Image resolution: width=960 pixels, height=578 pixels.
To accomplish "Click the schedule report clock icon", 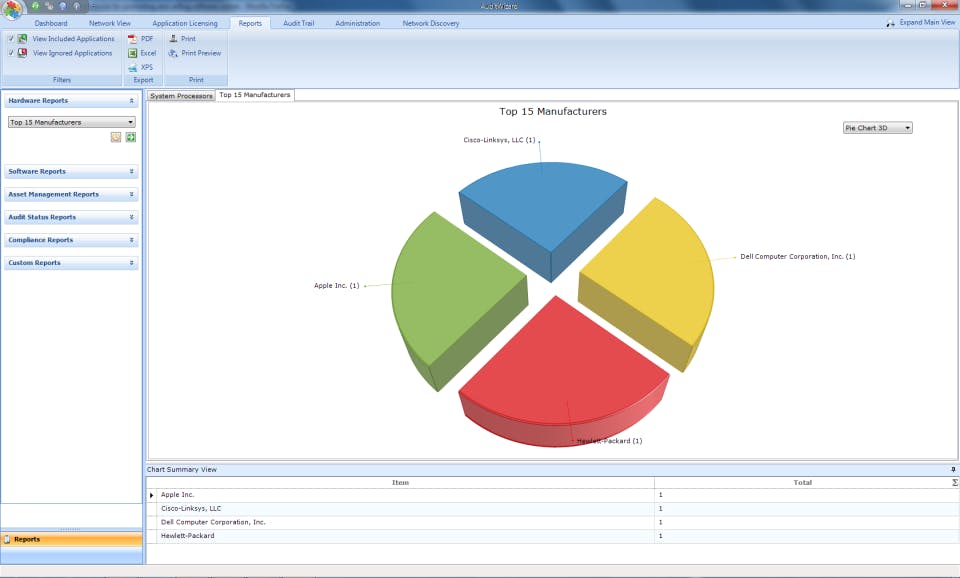I will click(116, 137).
